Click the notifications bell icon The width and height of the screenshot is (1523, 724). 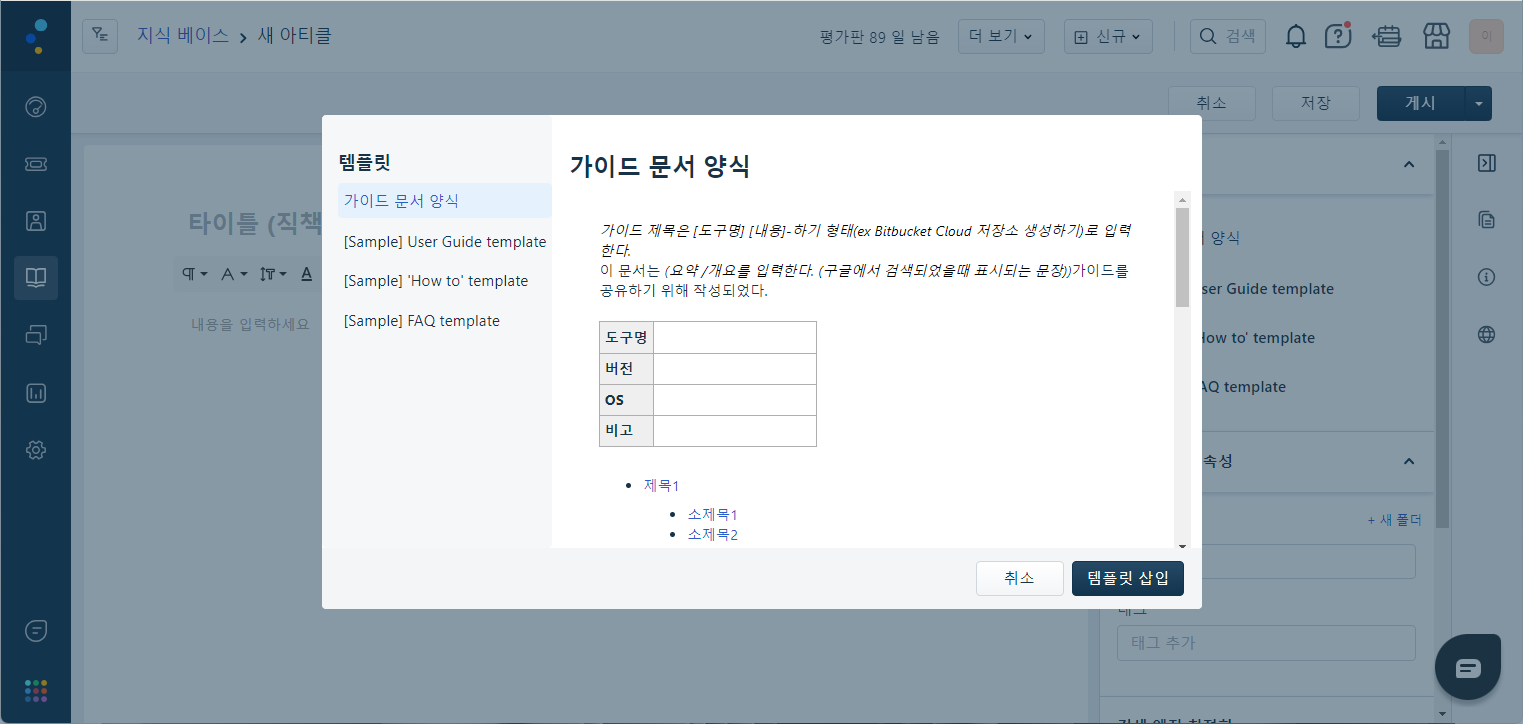coord(1295,37)
